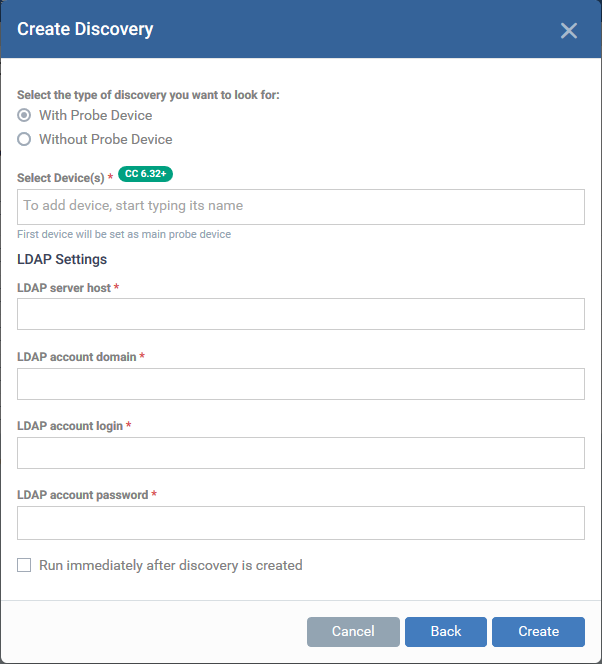Click the LDAP account password label

83,495
